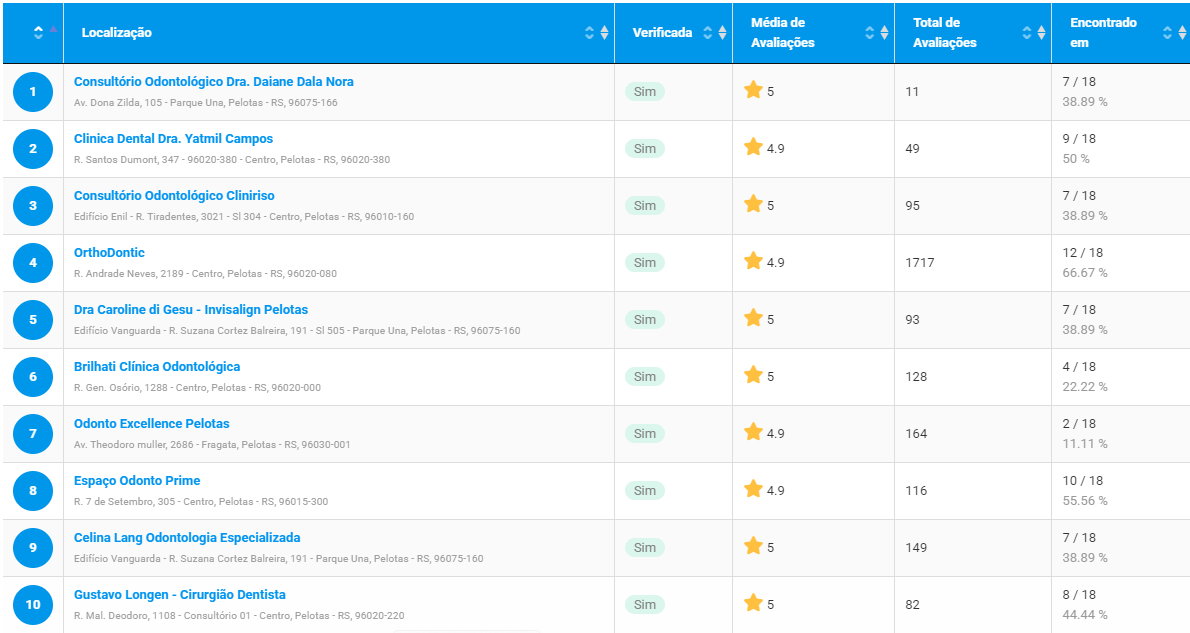Screen dimensions: 1190x633
Task: Visit the Consultório Odontológico Cliniriso listing
Action: tap(174, 195)
